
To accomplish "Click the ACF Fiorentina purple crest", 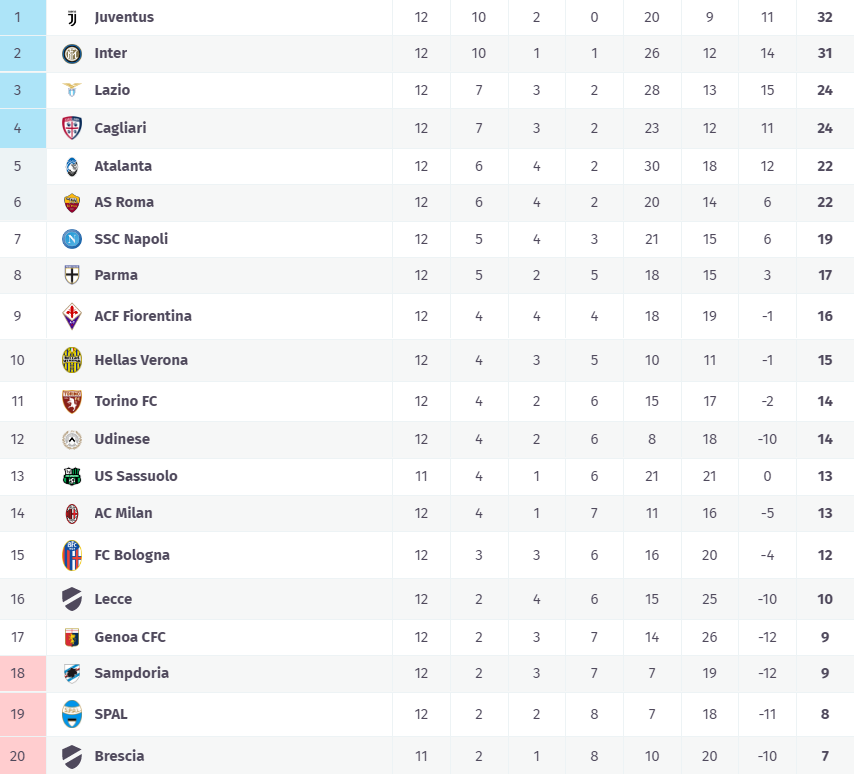I will point(71,316).
